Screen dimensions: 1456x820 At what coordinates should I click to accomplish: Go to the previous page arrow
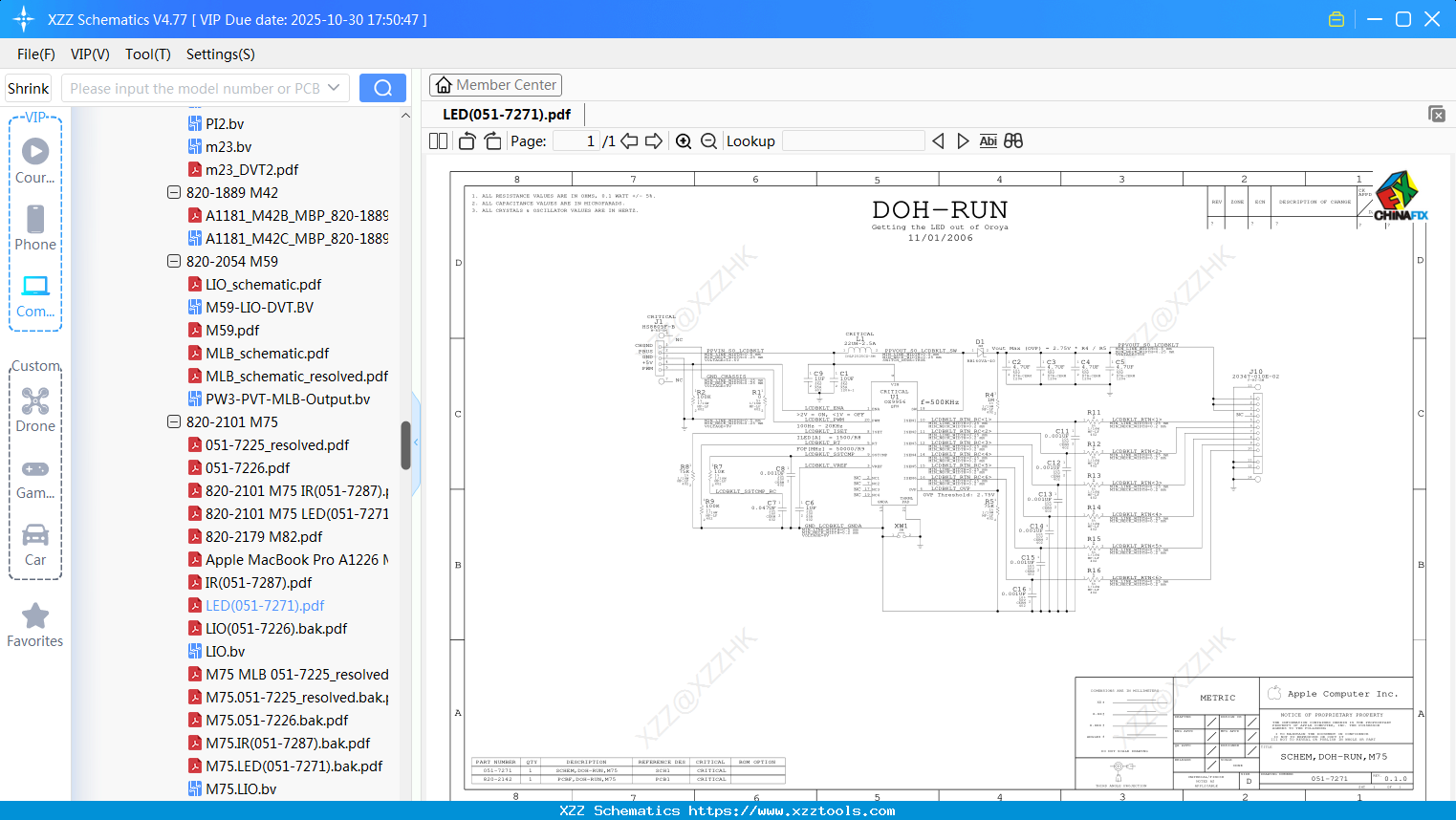click(629, 140)
